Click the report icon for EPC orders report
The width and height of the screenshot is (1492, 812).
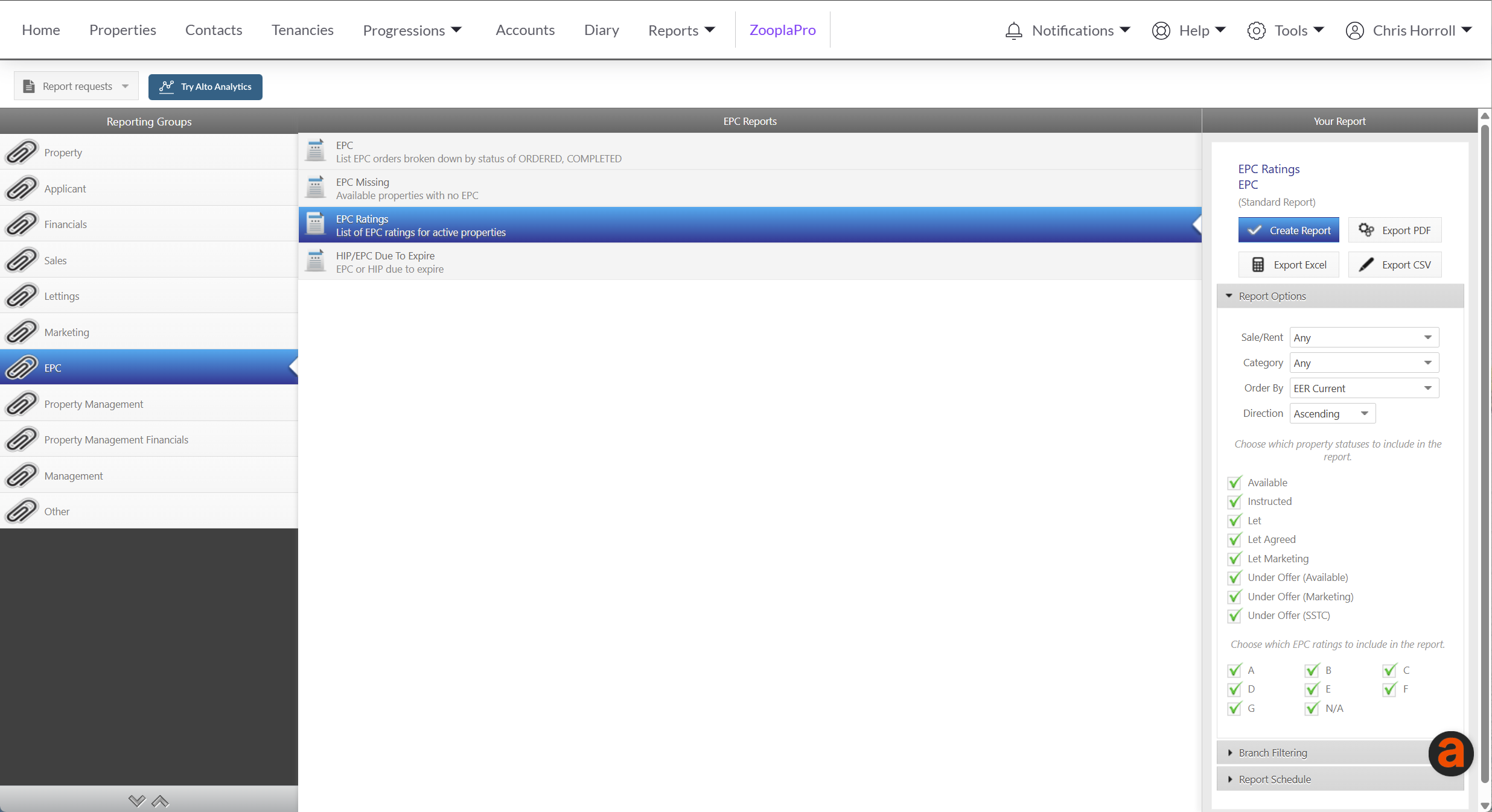pos(316,151)
